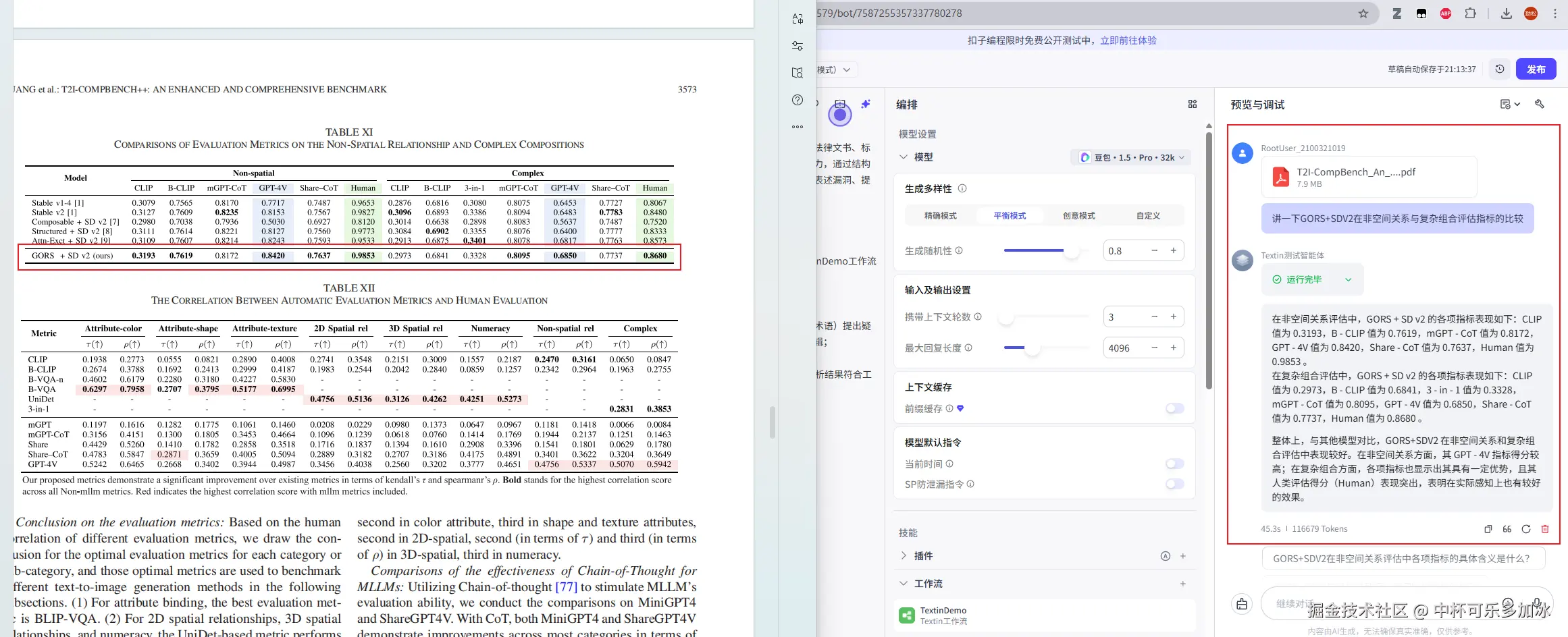1568x637 pixels.
Task: Switch to 创意模式 tab
Action: coord(1078,216)
